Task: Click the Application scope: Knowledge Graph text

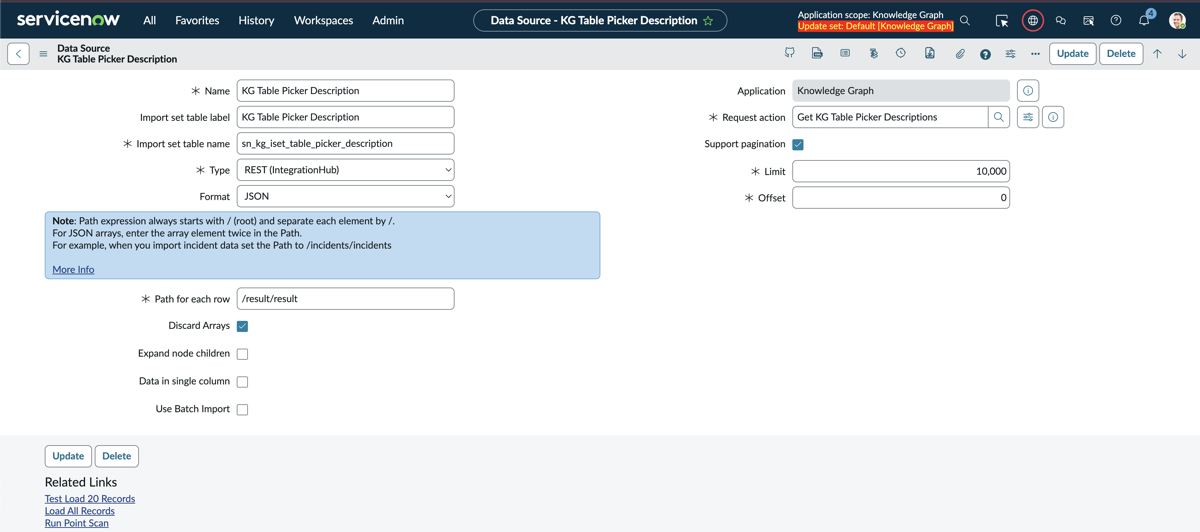Action: click(x=870, y=15)
